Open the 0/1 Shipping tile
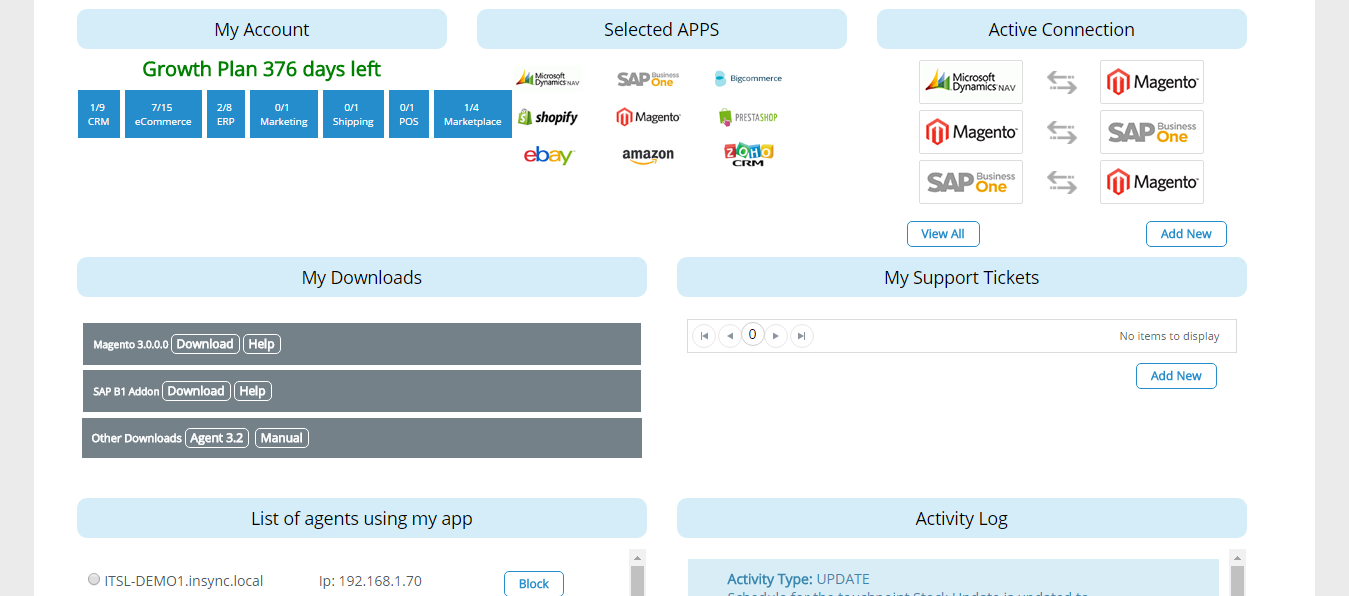 (x=353, y=114)
